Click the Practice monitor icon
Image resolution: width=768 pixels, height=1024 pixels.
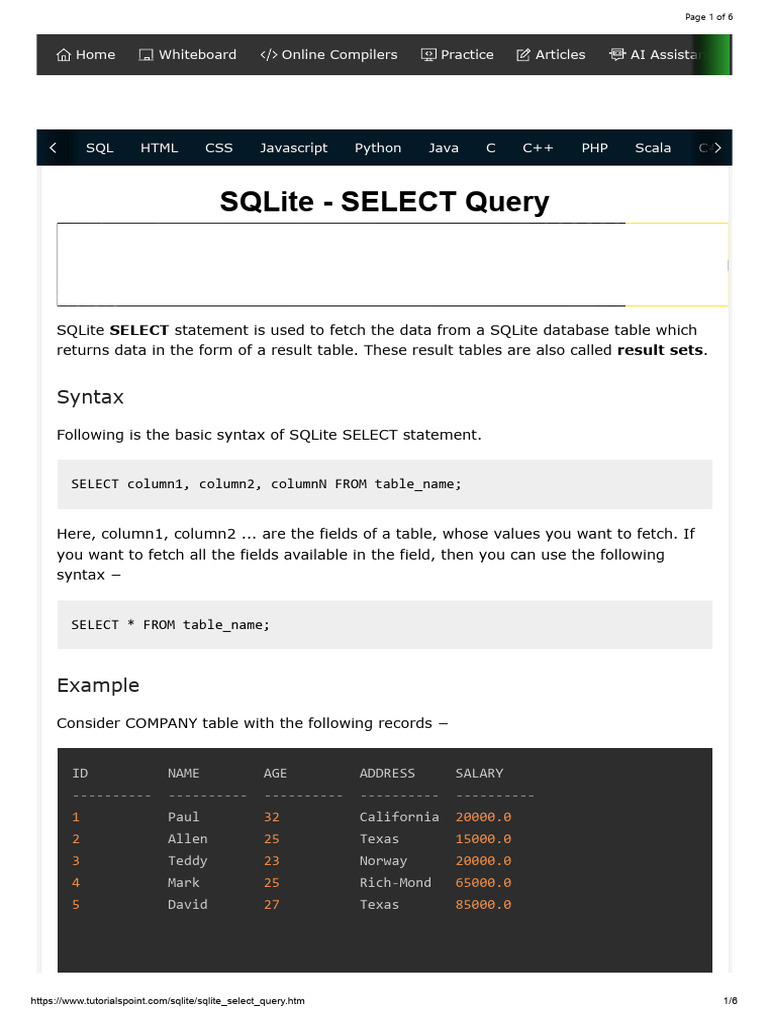429,55
